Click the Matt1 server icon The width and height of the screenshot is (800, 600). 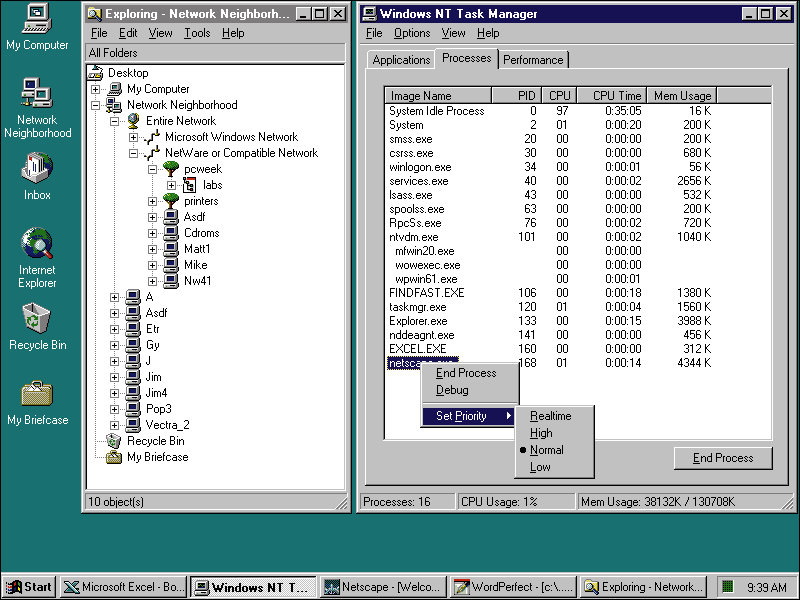tap(171, 249)
